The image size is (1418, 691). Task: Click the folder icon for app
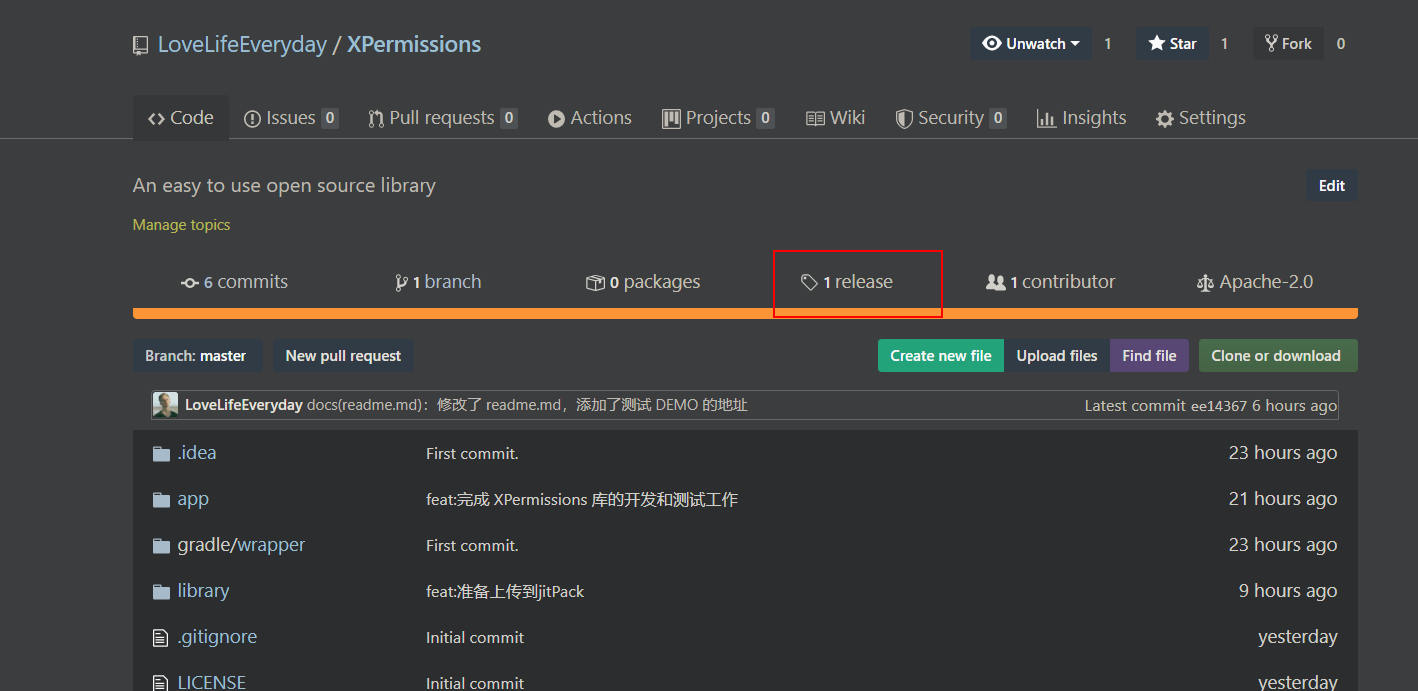pyautogui.click(x=161, y=500)
